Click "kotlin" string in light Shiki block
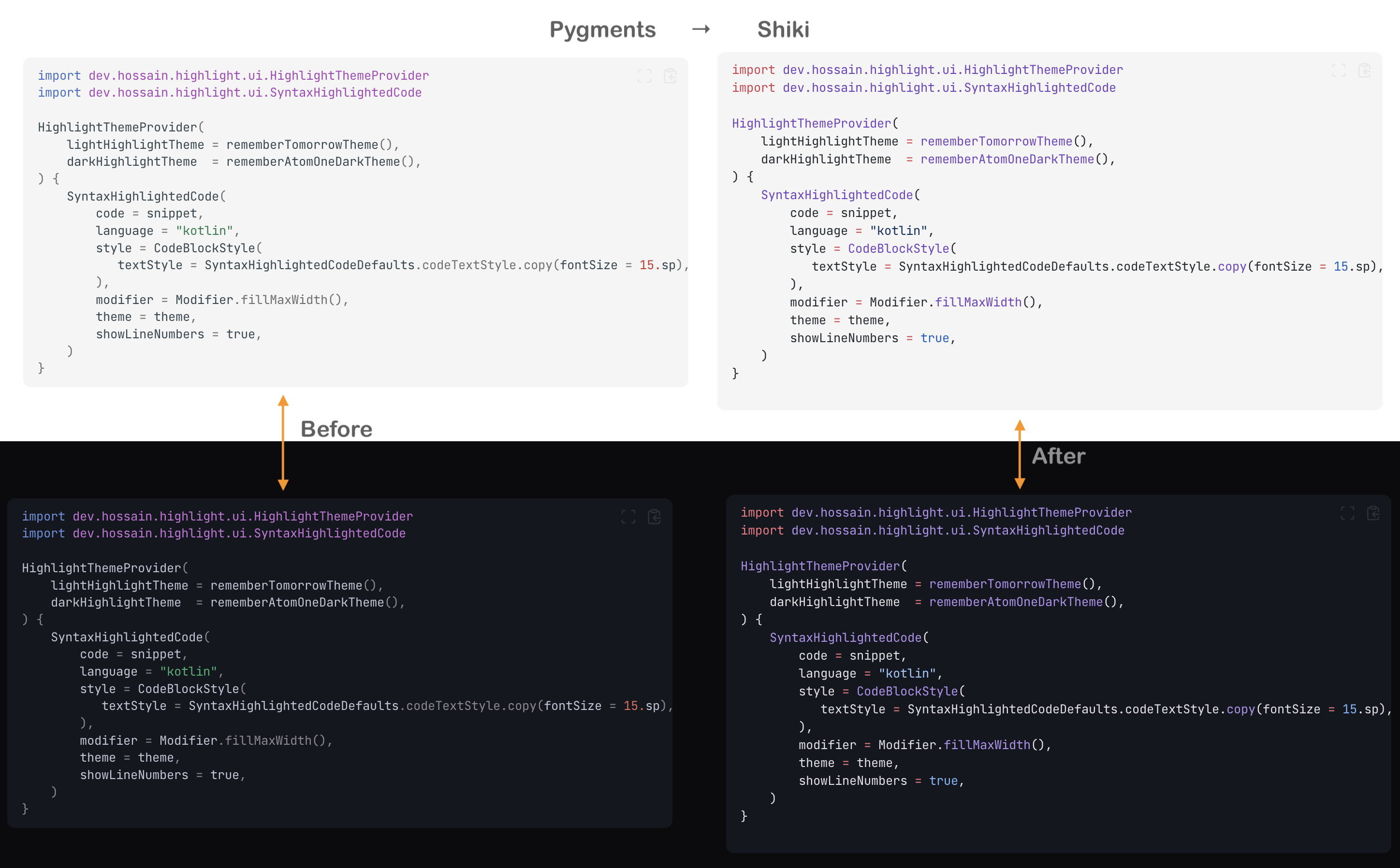 pyautogui.click(x=898, y=231)
